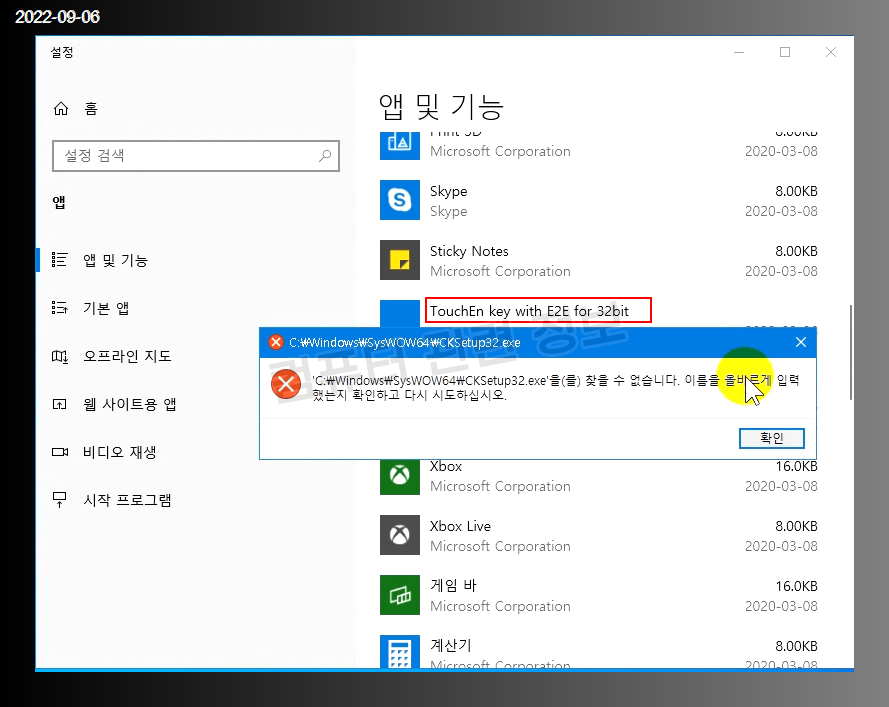Click the large red error icon in message

click(286, 384)
